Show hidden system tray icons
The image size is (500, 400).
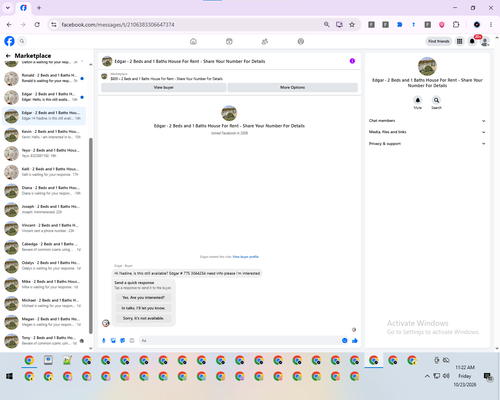(427, 376)
